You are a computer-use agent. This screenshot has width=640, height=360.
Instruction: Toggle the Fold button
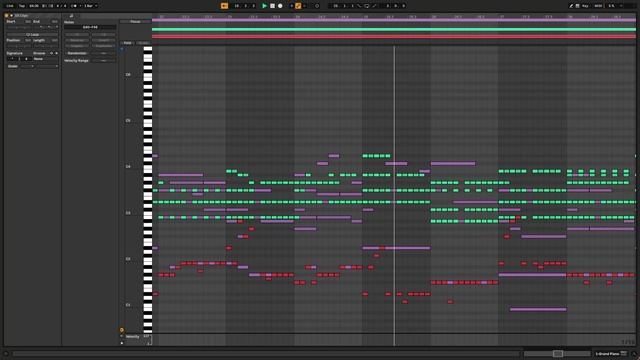point(127,42)
